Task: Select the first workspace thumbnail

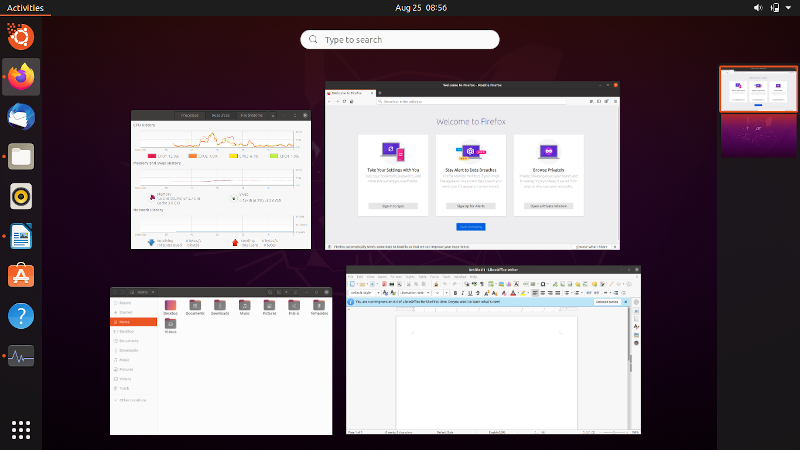Action: click(758, 89)
